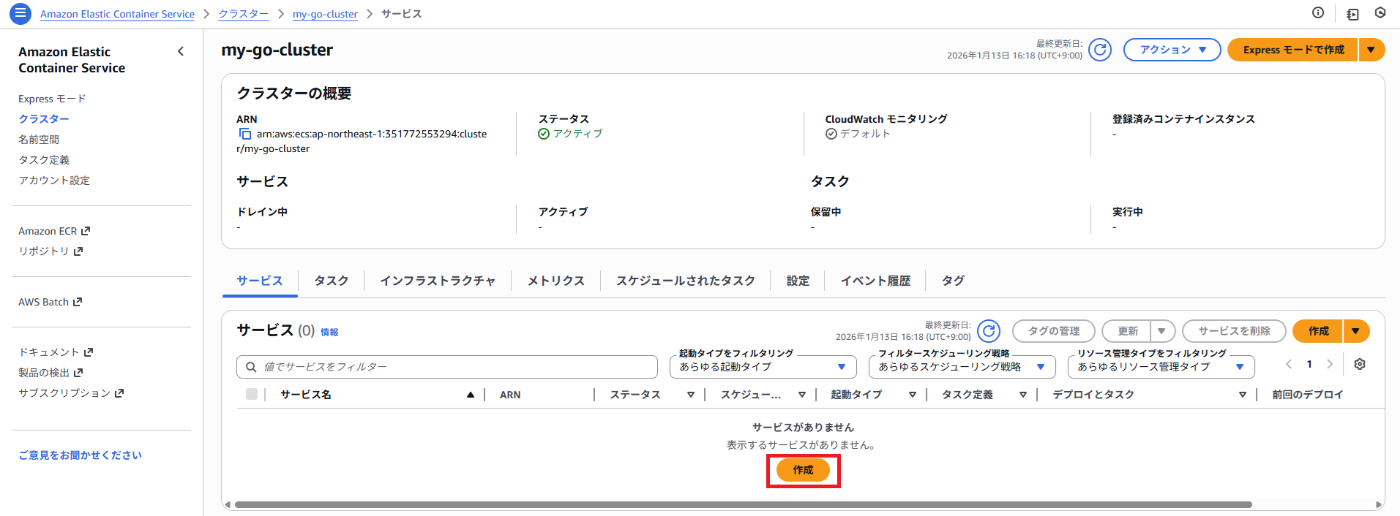Refresh the services list icon
The width and height of the screenshot is (1400, 516).
point(988,331)
